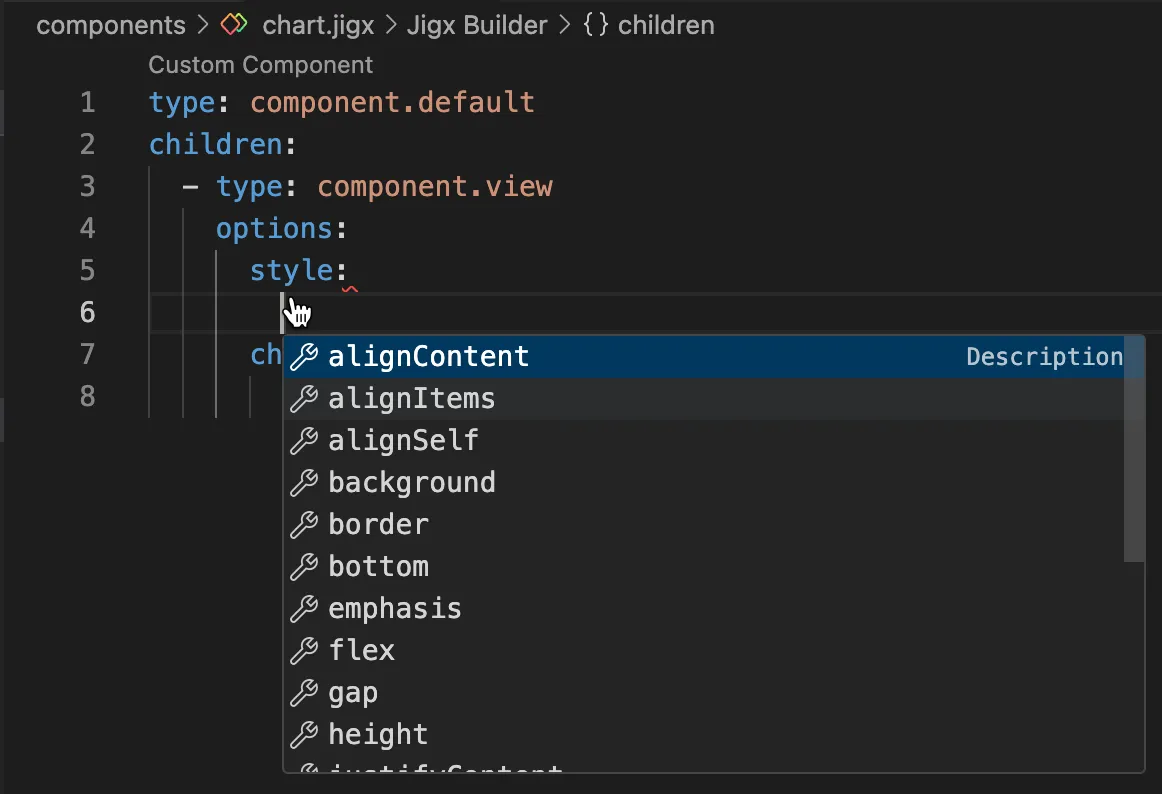Click type key on line 3
Image resolution: width=1162 pixels, height=794 pixels.
click(249, 186)
